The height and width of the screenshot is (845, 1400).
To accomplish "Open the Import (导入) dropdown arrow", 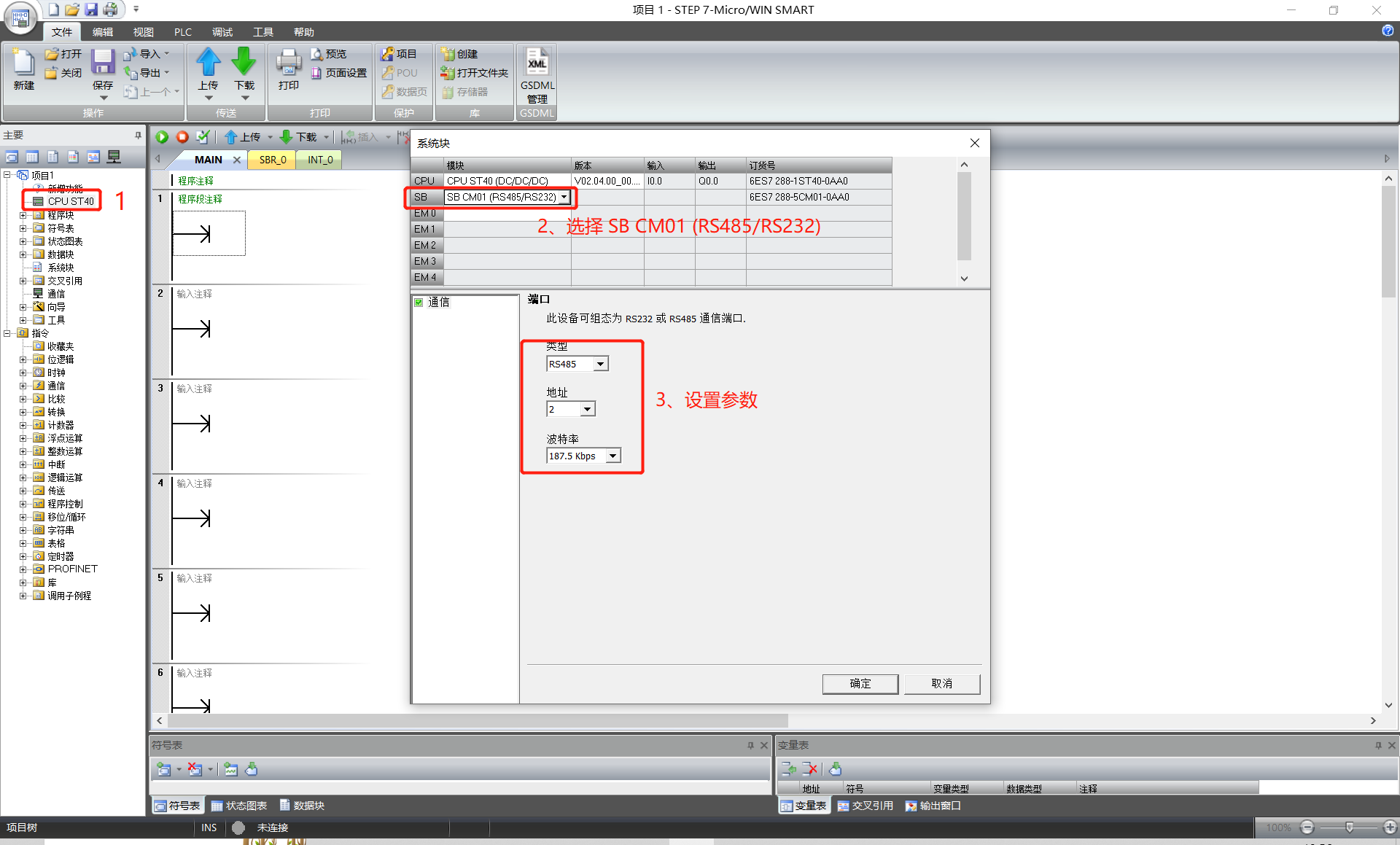I will (167, 54).
